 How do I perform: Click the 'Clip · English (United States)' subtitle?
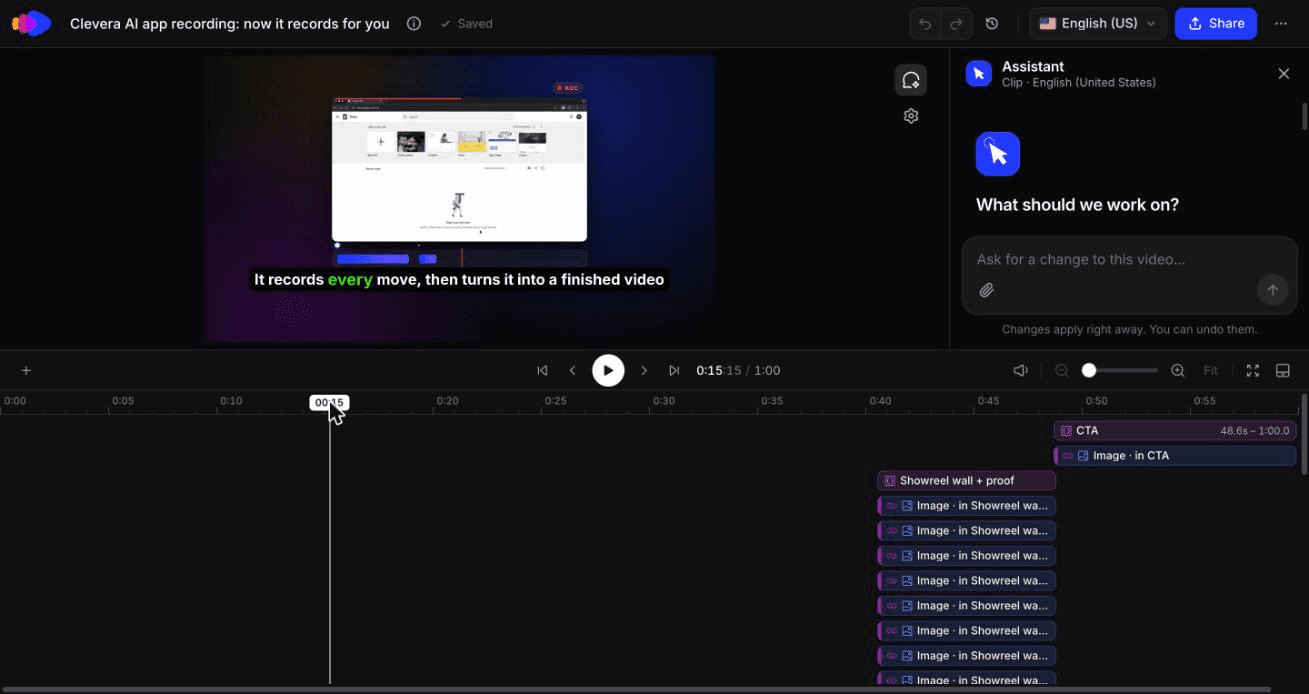[1079, 83]
